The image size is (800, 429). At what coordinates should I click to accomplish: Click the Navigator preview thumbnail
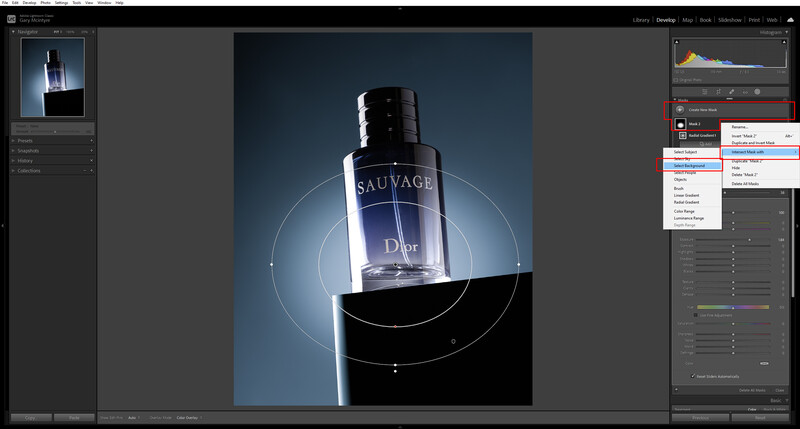tap(53, 77)
